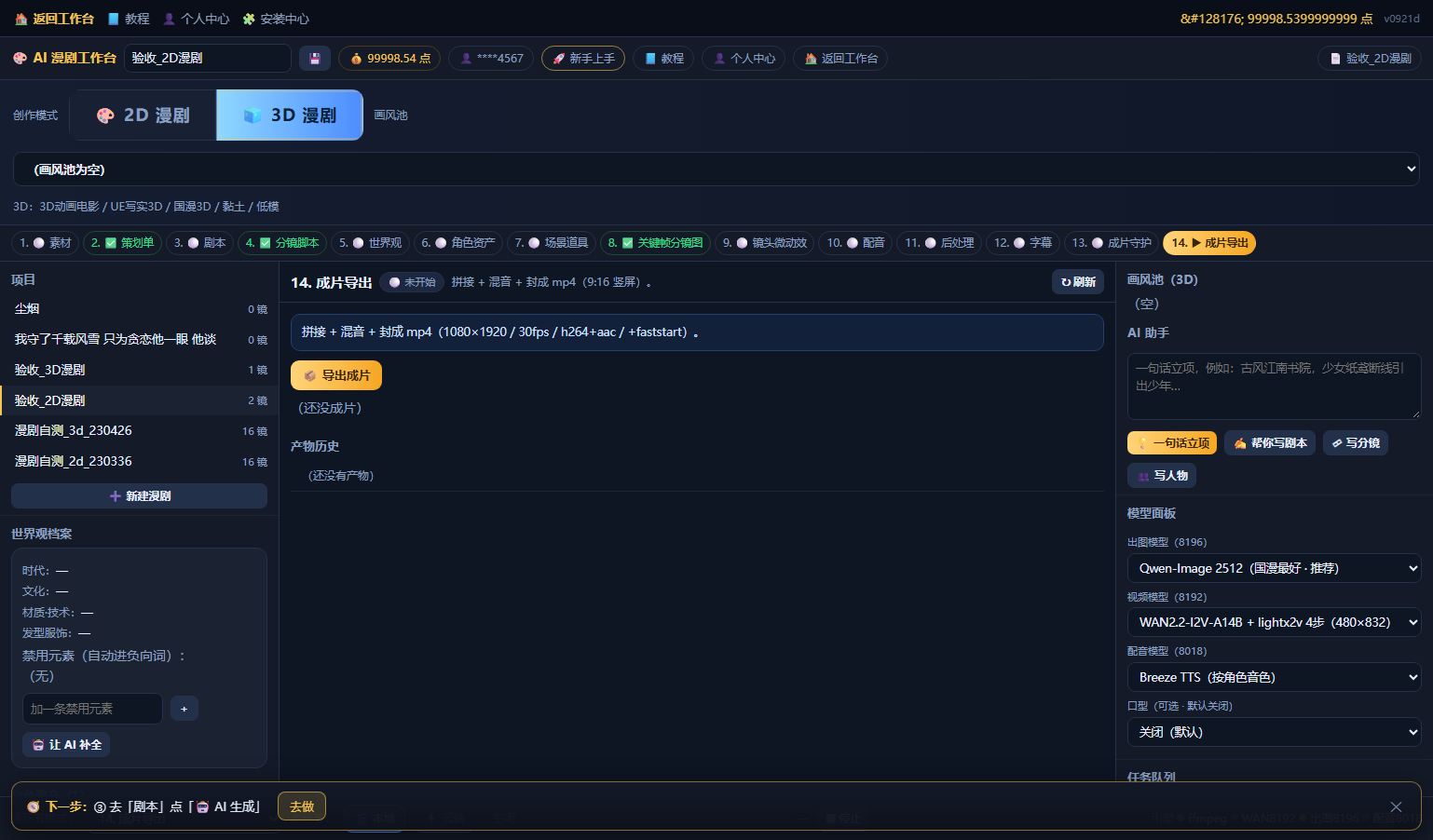Switch creation mode to 2D 漫剧
Viewport: 1433px width, 840px height.
coord(143,115)
